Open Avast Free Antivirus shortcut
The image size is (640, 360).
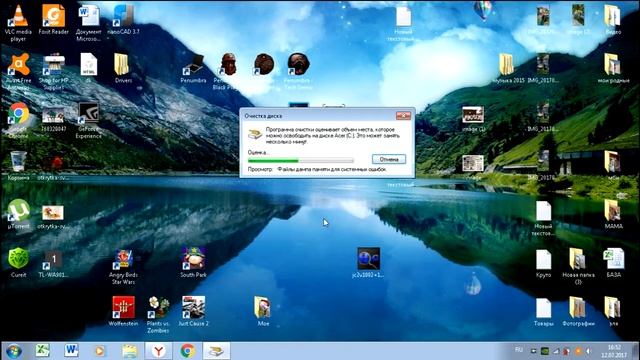coord(18,71)
